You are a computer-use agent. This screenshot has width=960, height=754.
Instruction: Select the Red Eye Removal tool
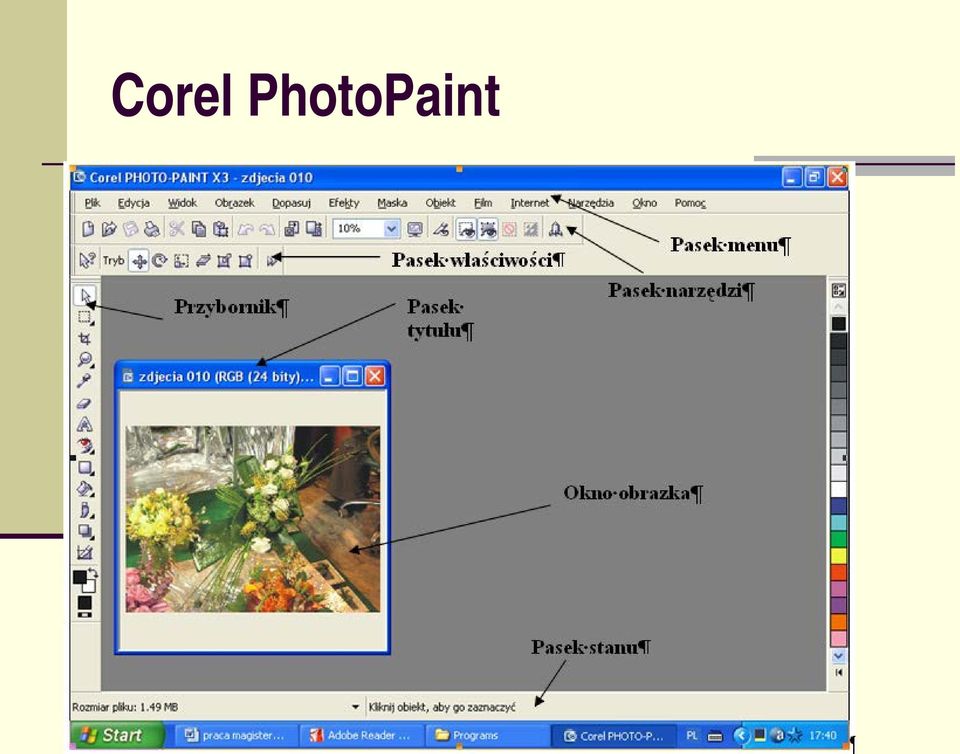85,446
